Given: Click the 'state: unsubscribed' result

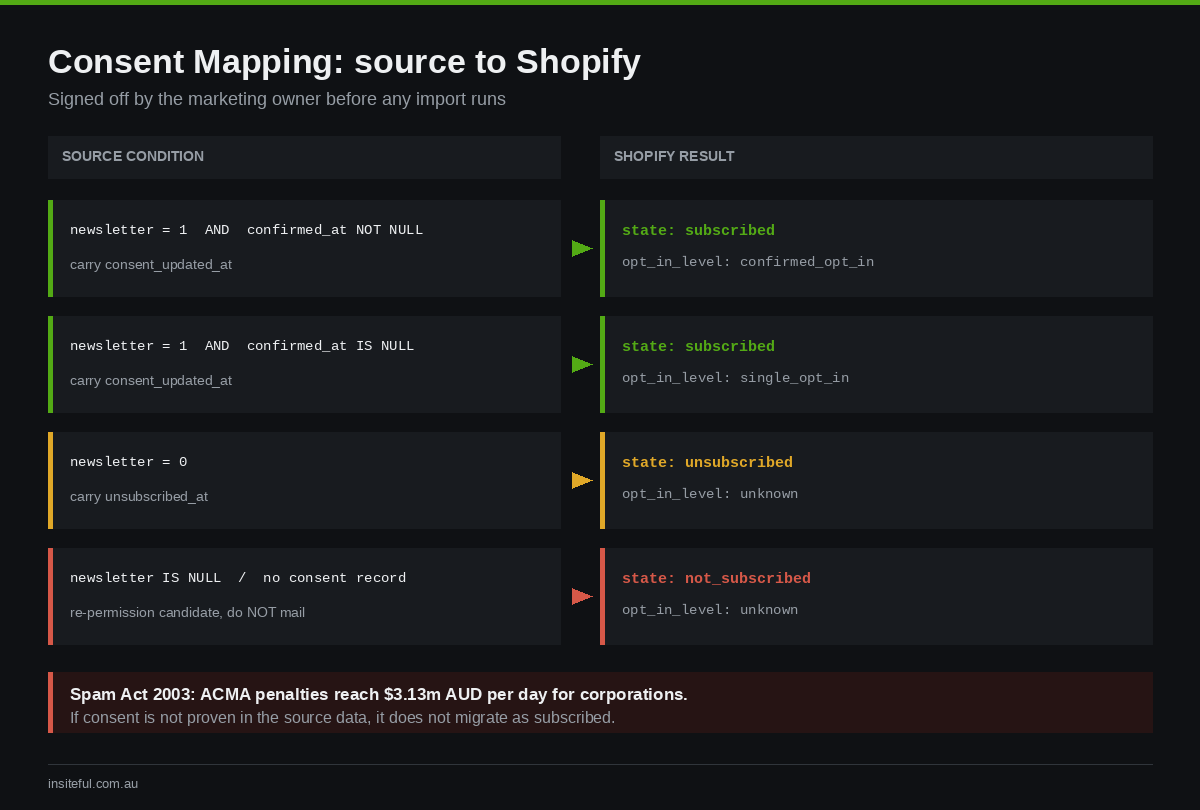Looking at the screenshot, I should tap(707, 463).
